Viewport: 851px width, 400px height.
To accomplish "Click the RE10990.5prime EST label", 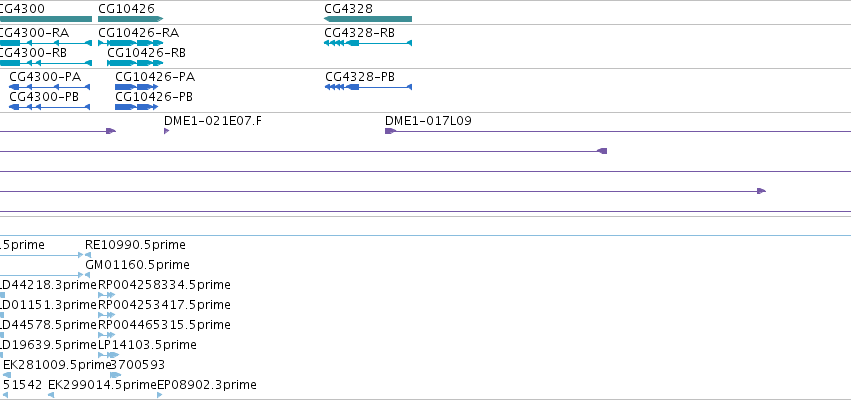I will click(135, 245).
